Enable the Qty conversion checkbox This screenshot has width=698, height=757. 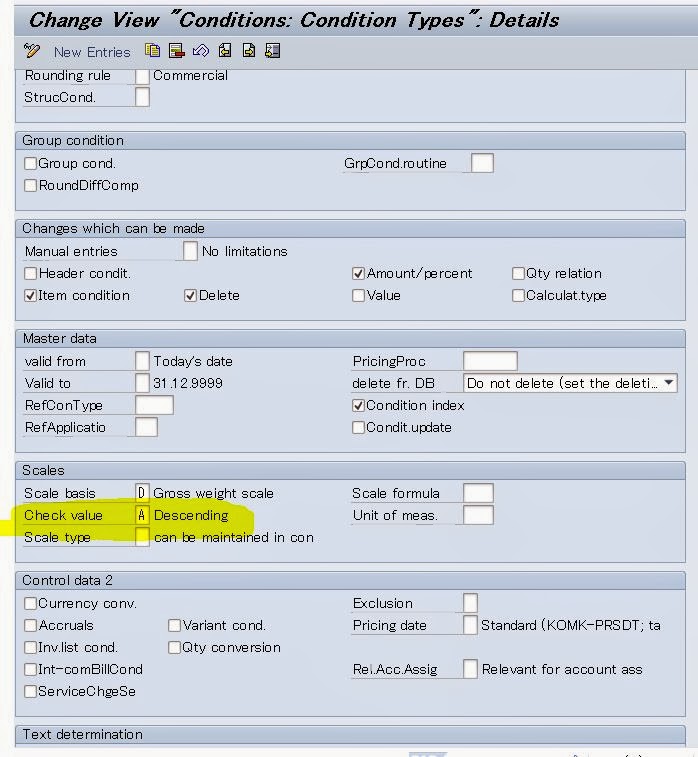[x=174, y=647]
